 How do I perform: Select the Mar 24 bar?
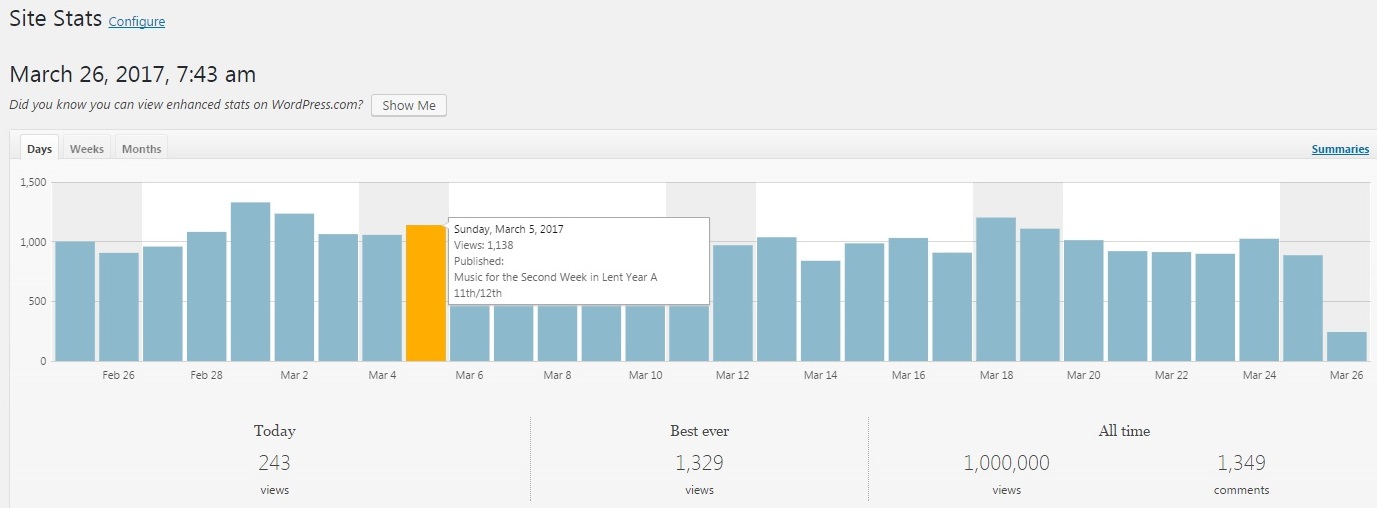1259,300
